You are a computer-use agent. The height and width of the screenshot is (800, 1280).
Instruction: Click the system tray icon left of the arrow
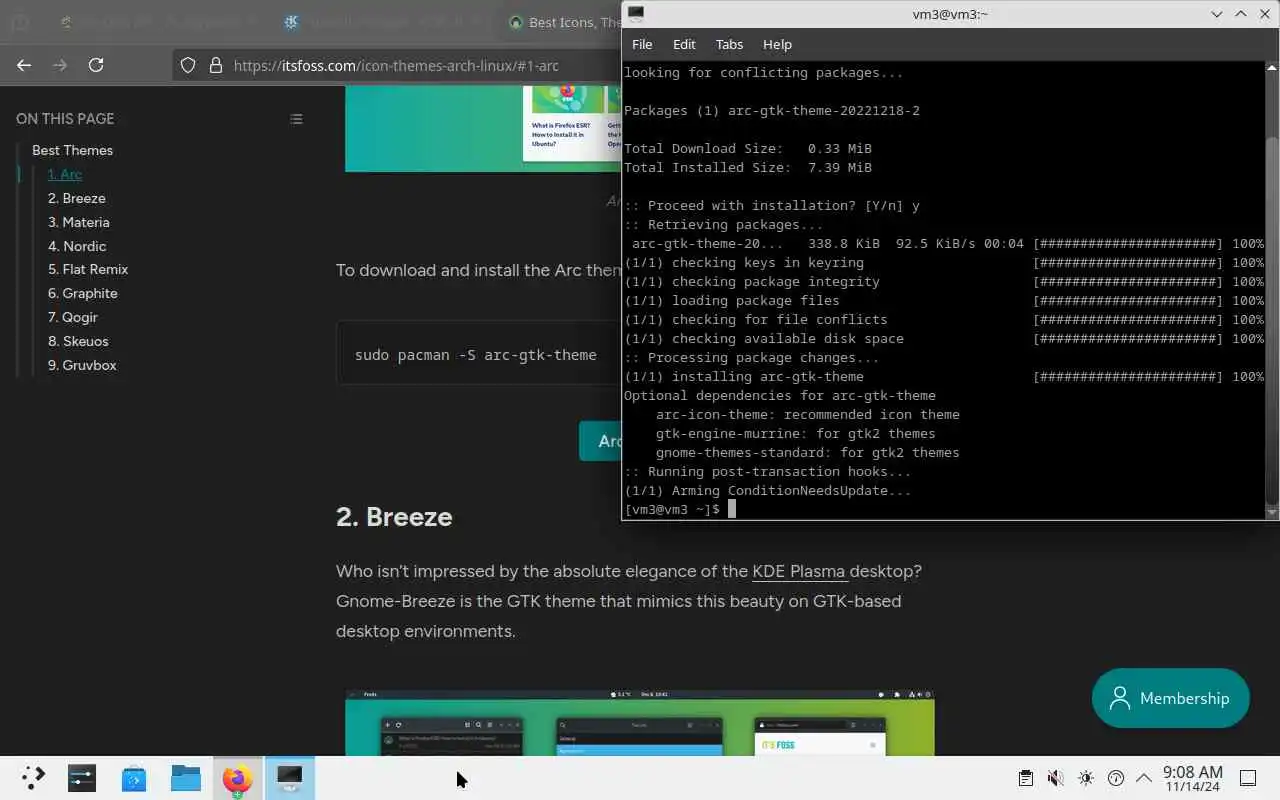(x=1116, y=778)
